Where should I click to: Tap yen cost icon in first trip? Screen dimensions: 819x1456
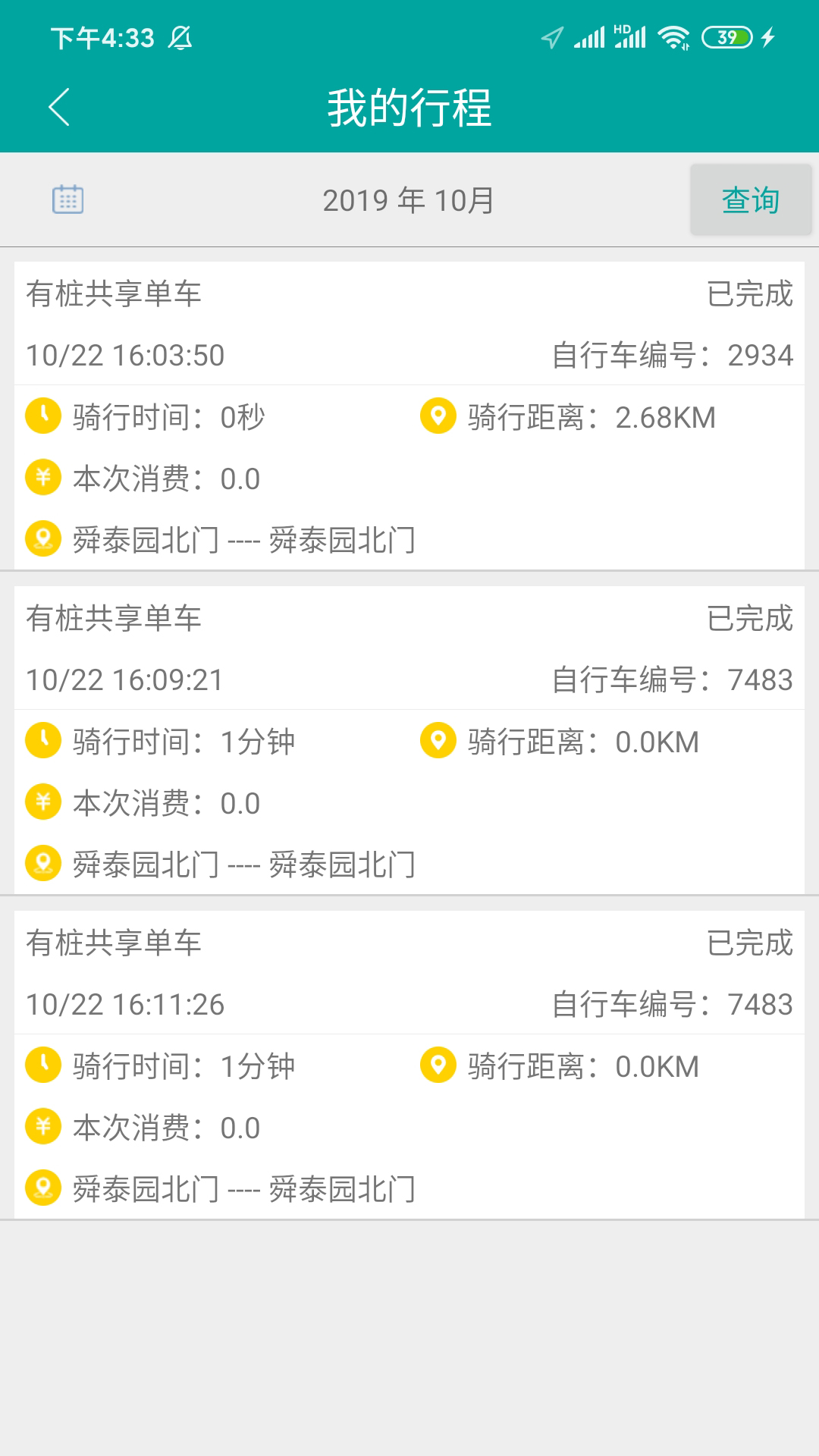(x=43, y=478)
